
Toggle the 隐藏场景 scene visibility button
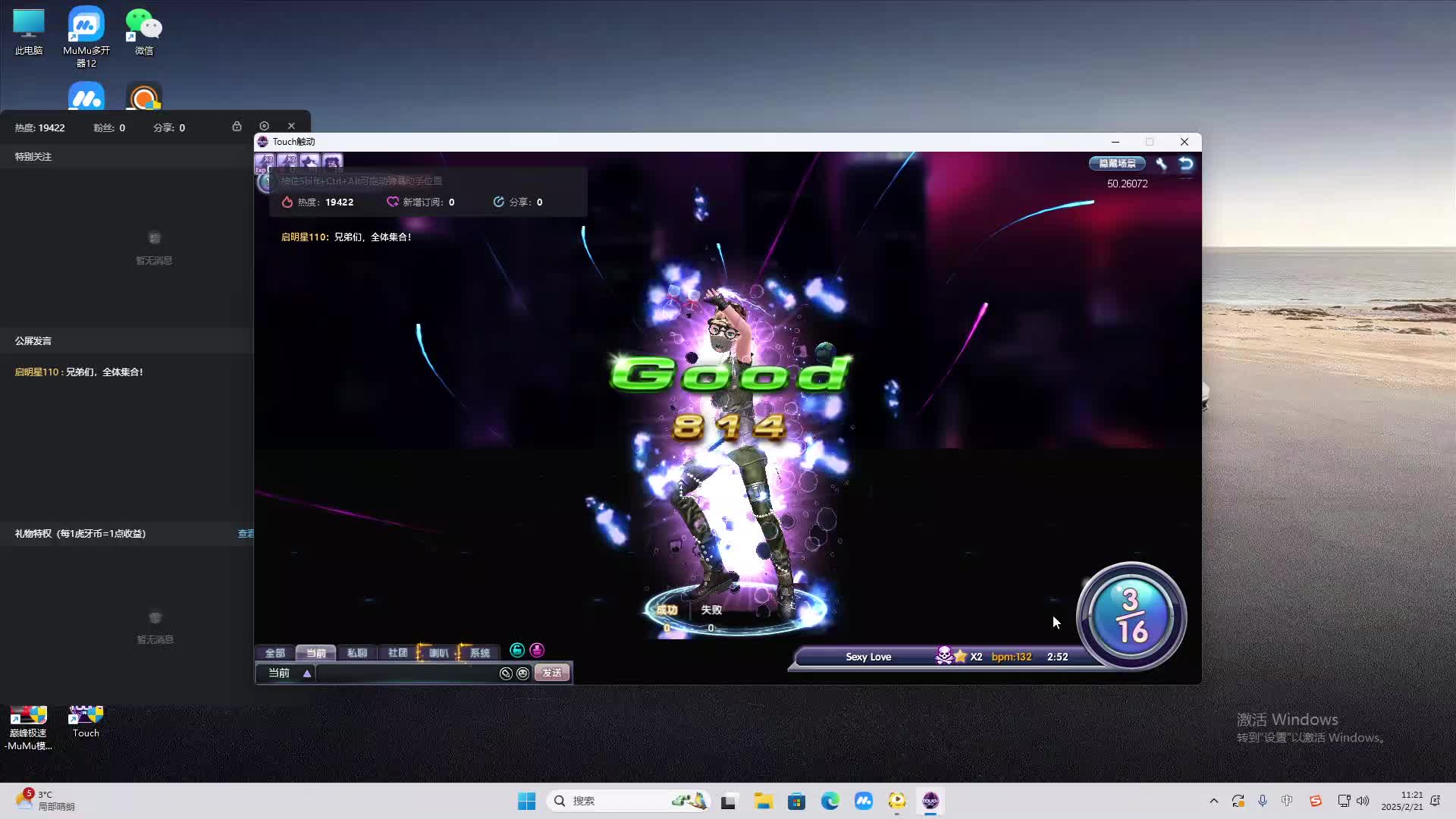coord(1117,163)
